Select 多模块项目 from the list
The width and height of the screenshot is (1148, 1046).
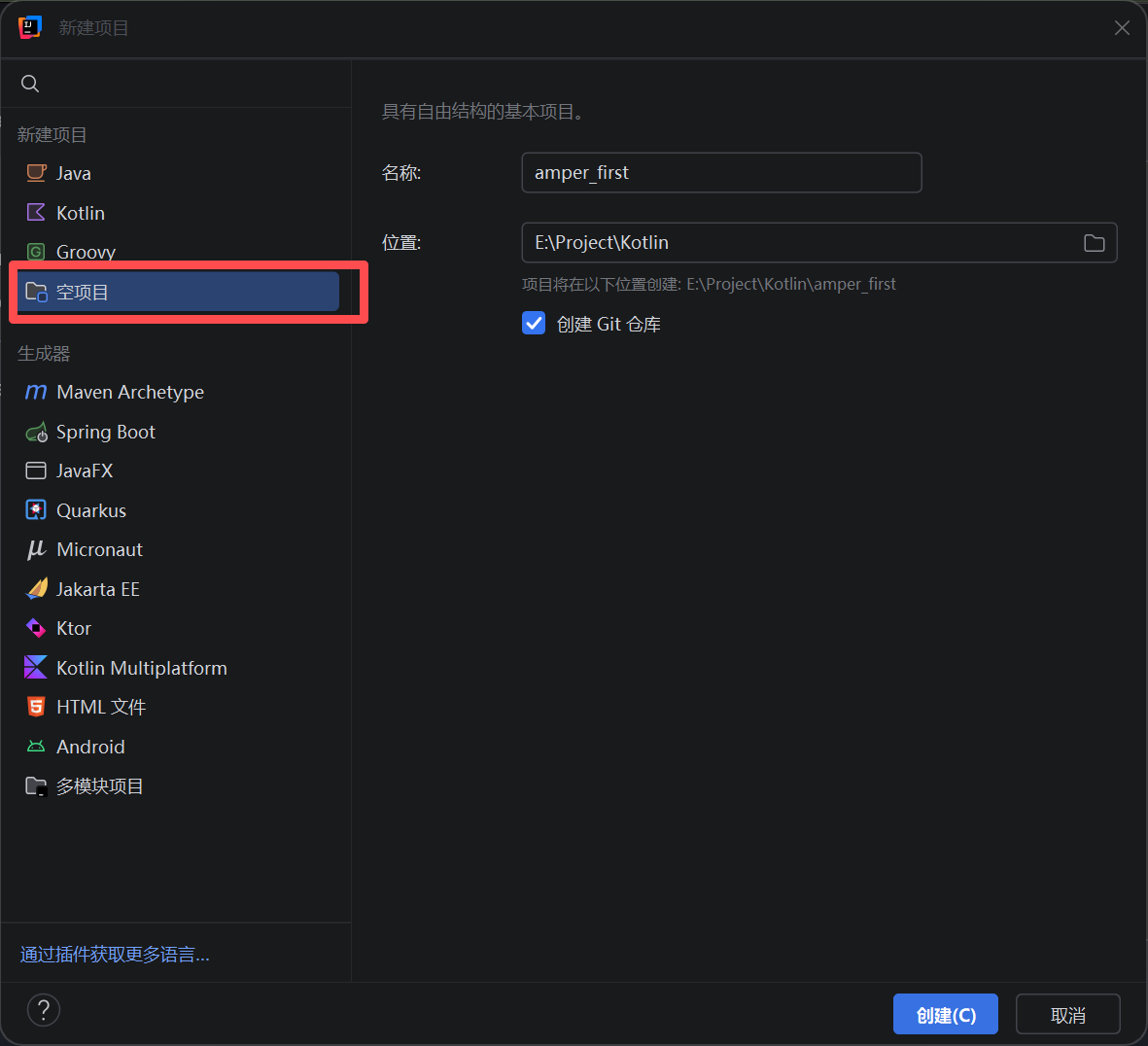(99, 785)
